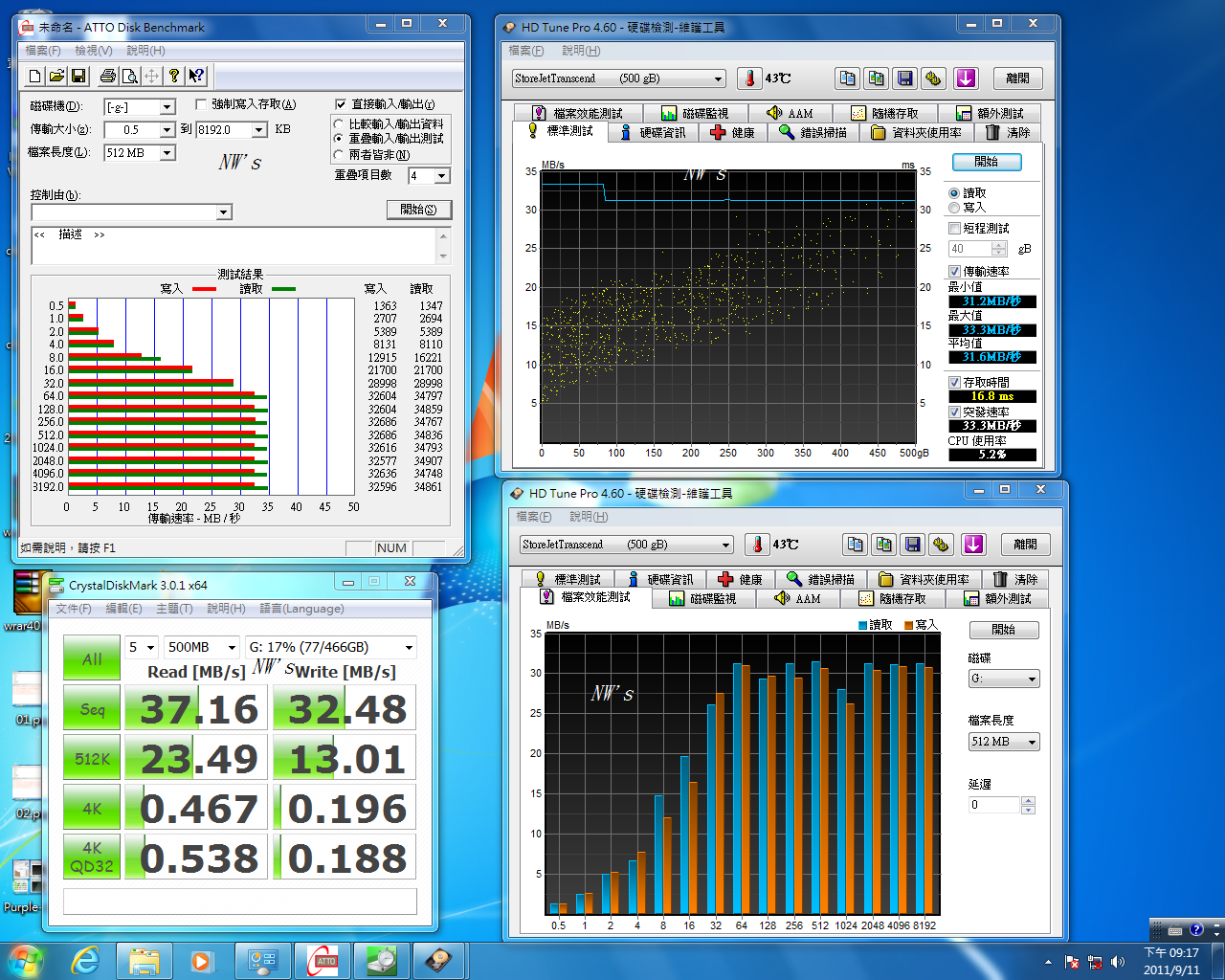Click the New file icon in ATTO toolbar
This screenshot has height=980, width=1225.
click(35, 76)
